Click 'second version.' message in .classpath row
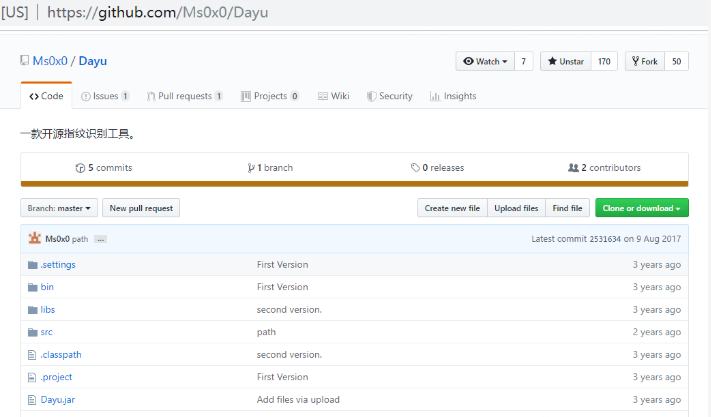Image resolution: width=711 pixels, height=417 pixels. pyautogui.click(x=289, y=355)
